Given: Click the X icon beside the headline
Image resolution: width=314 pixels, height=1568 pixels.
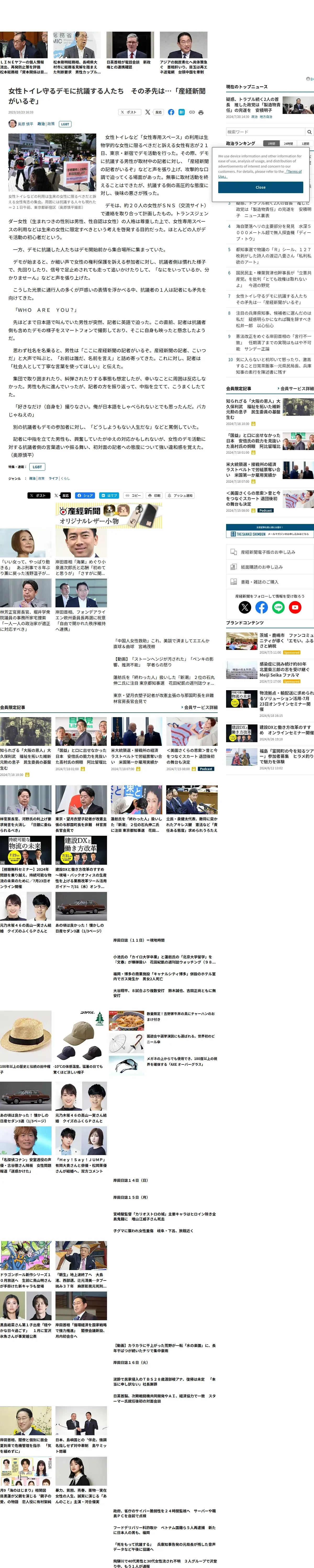Looking at the screenshot, I should click(148, 112).
